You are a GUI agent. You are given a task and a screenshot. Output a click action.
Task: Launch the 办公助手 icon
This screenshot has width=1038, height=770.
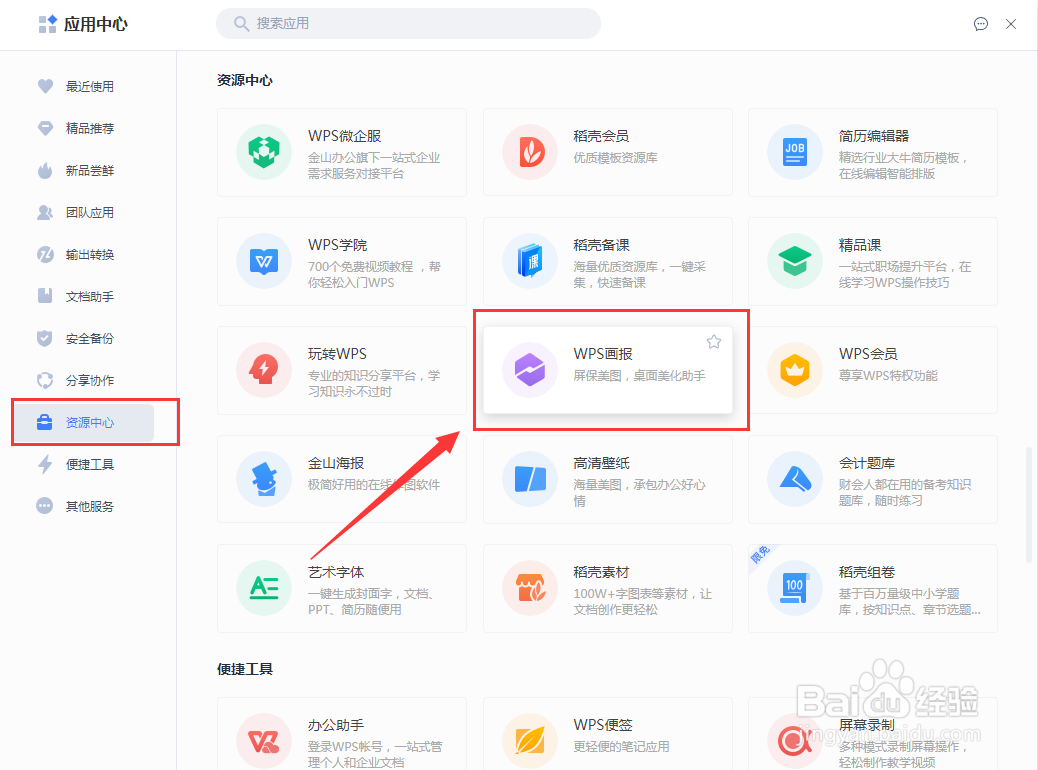click(264, 741)
